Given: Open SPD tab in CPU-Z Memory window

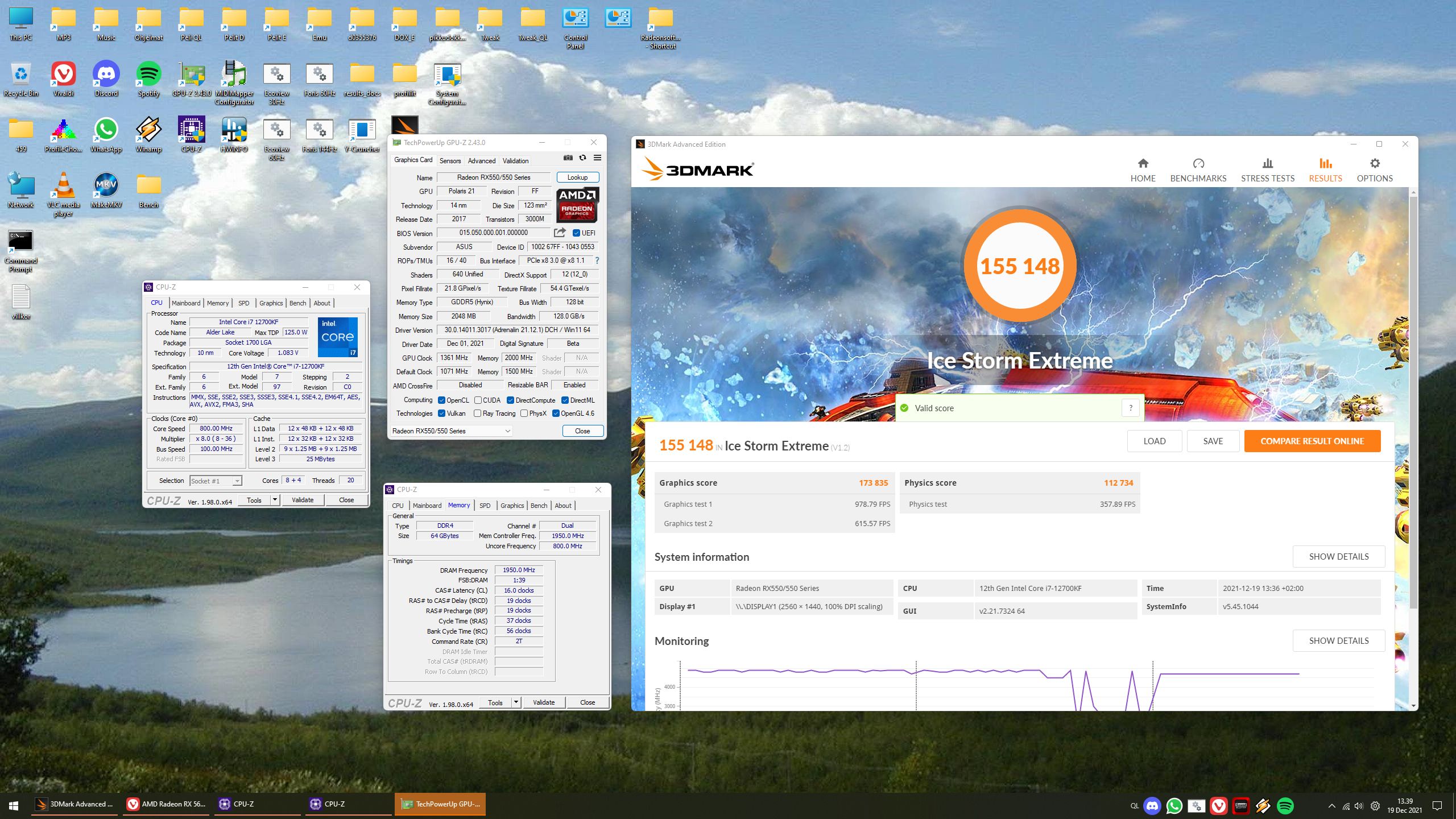Looking at the screenshot, I should [x=485, y=506].
